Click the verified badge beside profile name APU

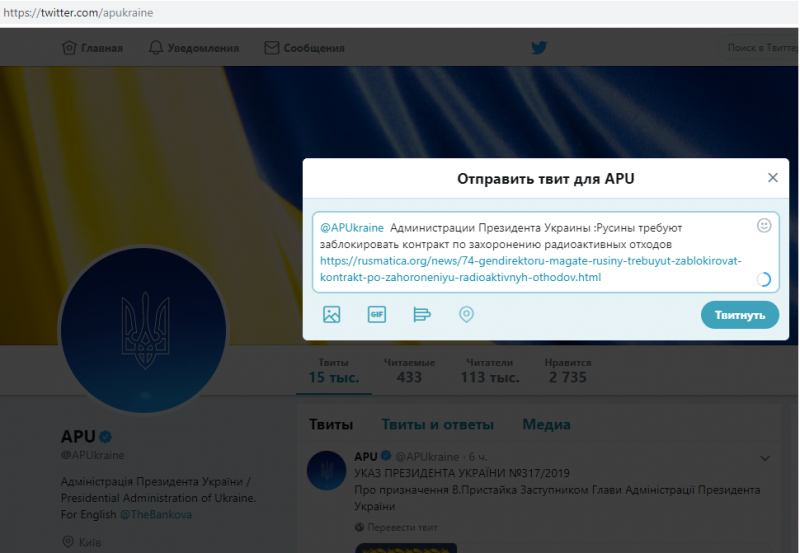tap(106, 437)
